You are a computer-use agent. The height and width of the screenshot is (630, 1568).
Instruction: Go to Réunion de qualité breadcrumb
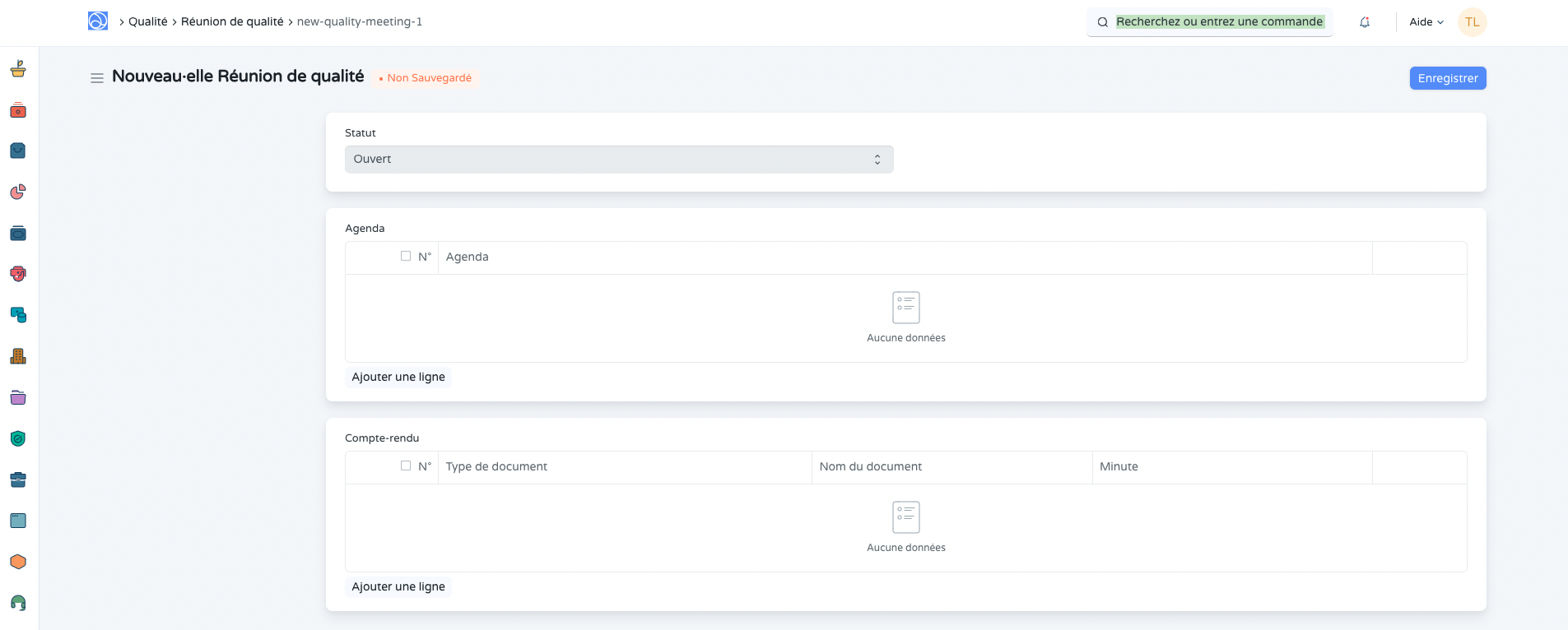(232, 22)
